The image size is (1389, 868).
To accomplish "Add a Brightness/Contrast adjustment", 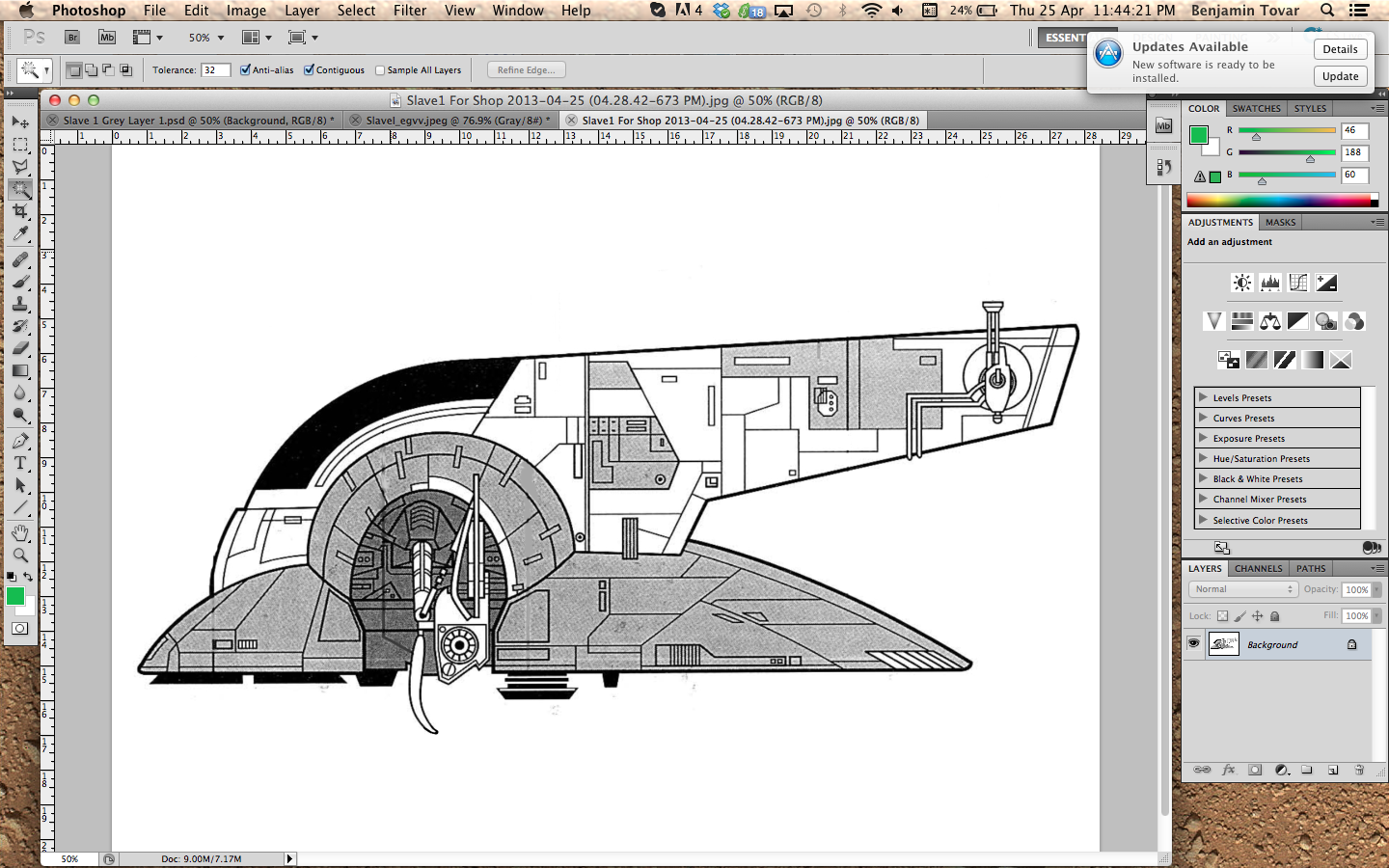I will coord(1242,283).
